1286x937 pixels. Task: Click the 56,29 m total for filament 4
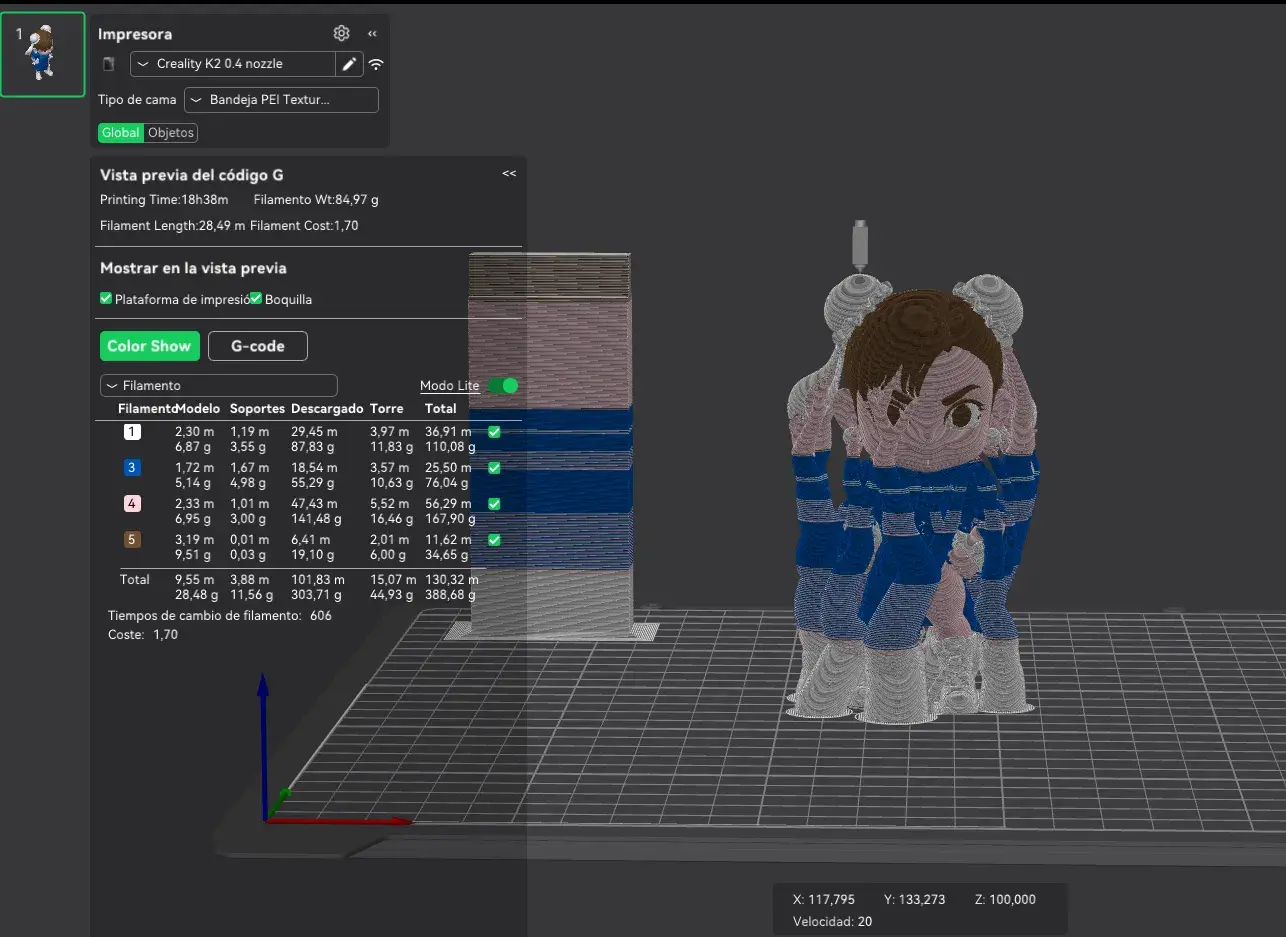pyautogui.click(x=448, y=504)
